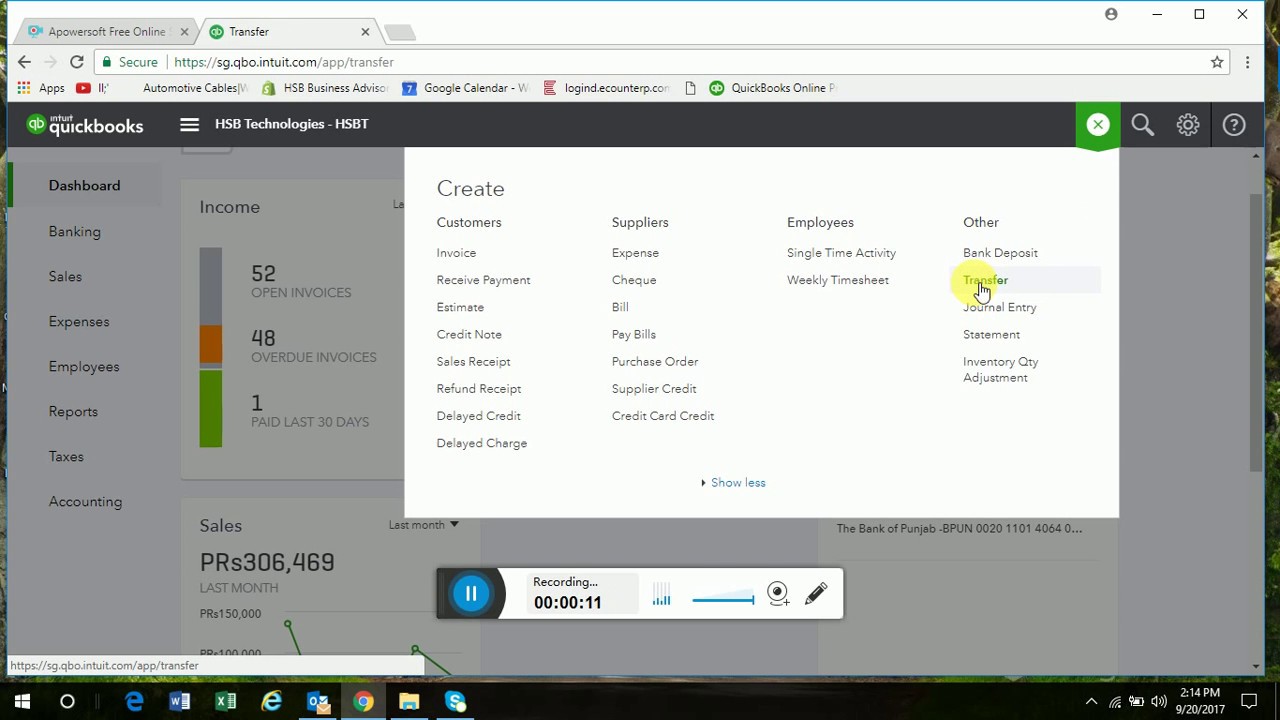Open Word from the taskbar
This screenshot has width=1280, height=720.
180,702
